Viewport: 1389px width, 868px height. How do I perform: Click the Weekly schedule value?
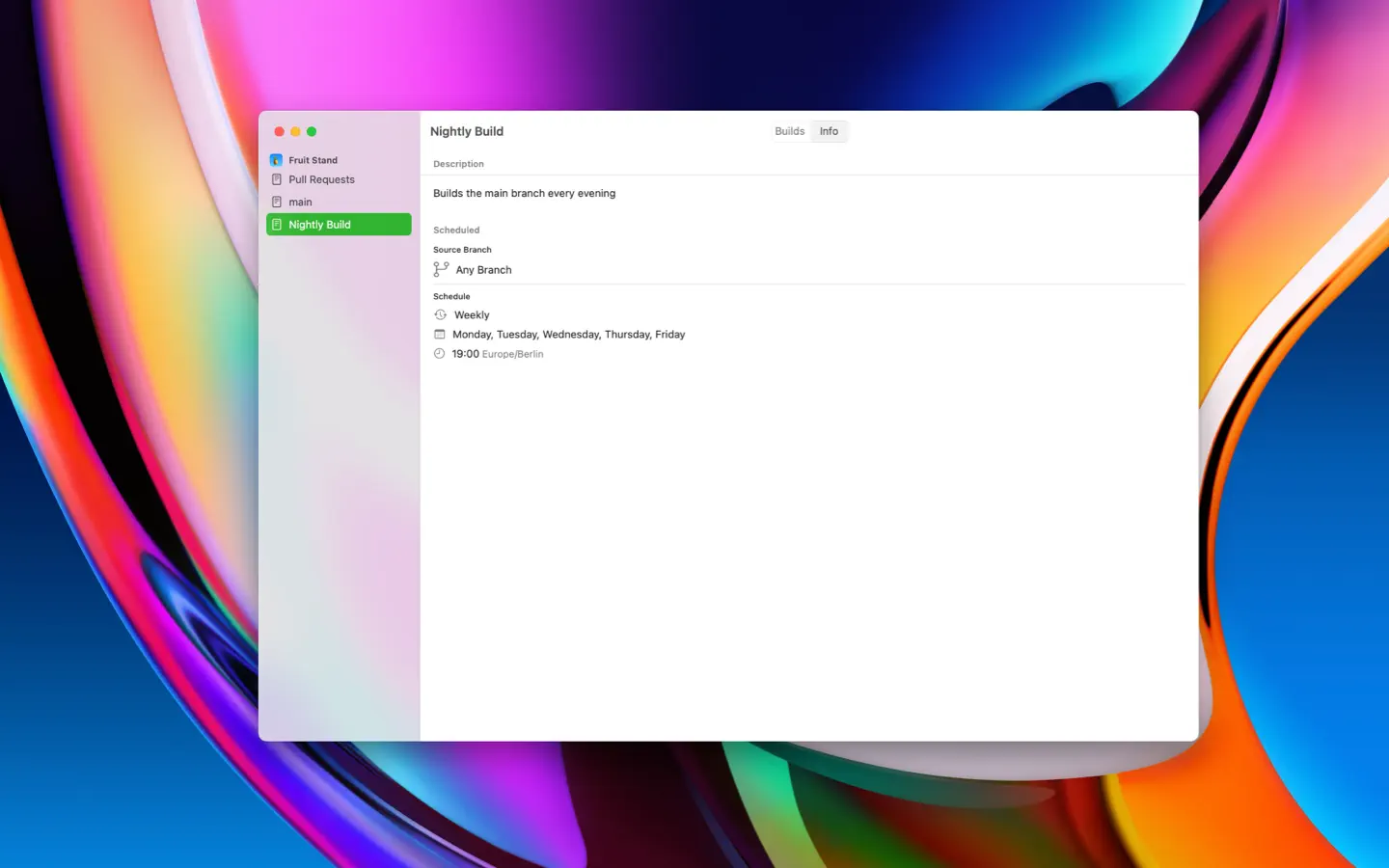pos(472,314)
